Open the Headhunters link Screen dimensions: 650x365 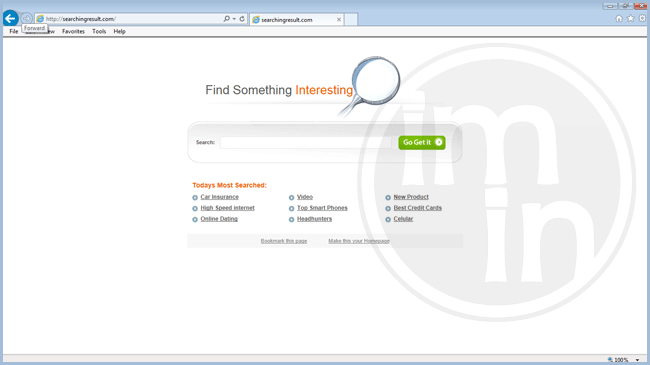tap(314, 219)
